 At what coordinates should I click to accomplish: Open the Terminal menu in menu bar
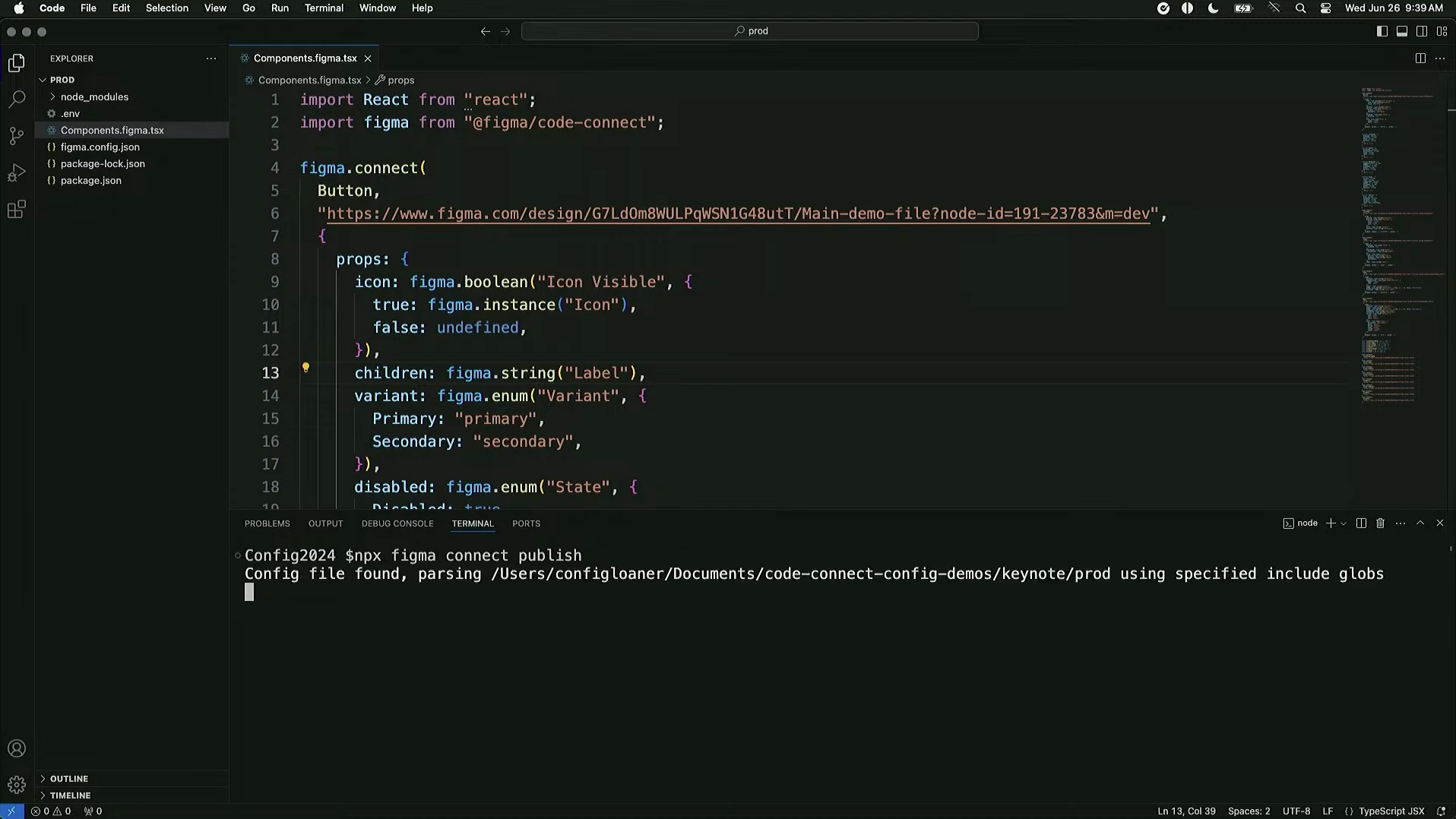click(324, 8)
